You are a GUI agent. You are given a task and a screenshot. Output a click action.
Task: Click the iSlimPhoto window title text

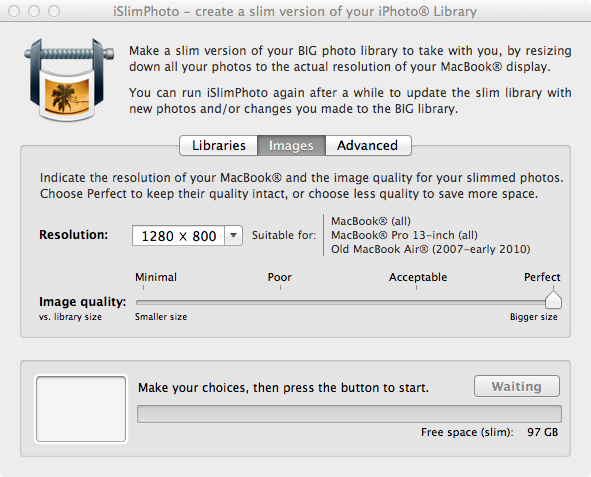(295, 12)
